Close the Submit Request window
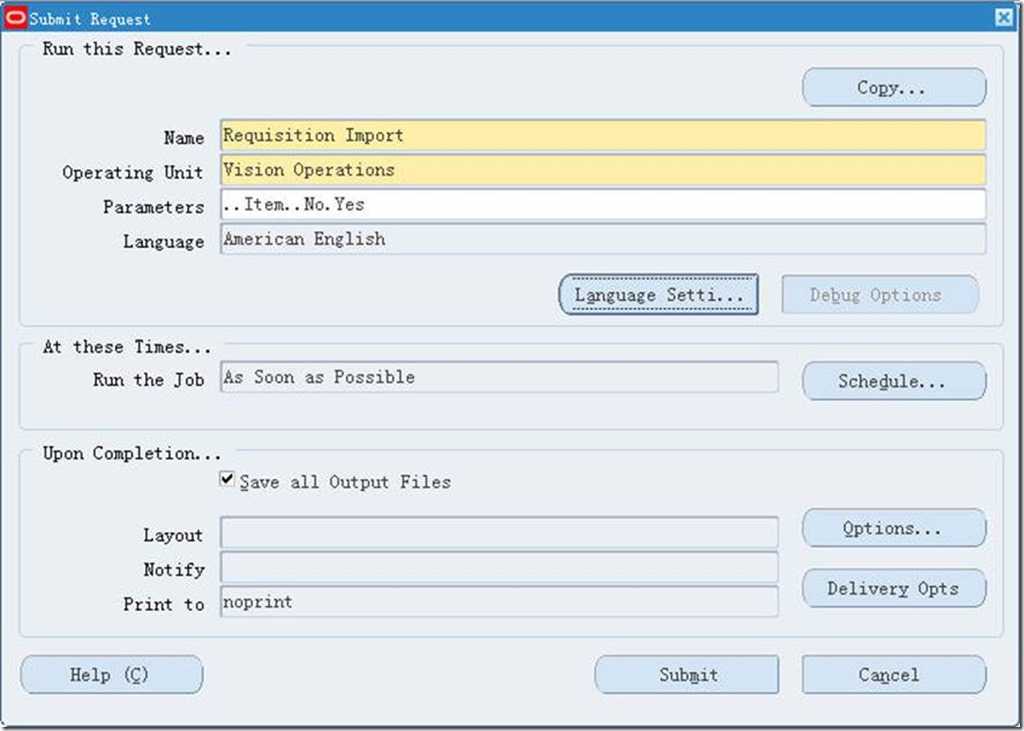The height and width of the screenshot is (731, 1024). click(1004, 18)
